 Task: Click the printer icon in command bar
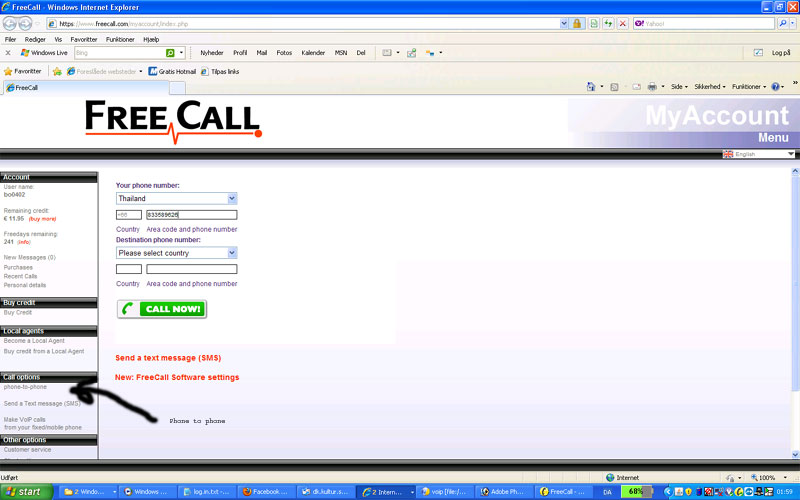pyautogui.click(x=652, y=87)
